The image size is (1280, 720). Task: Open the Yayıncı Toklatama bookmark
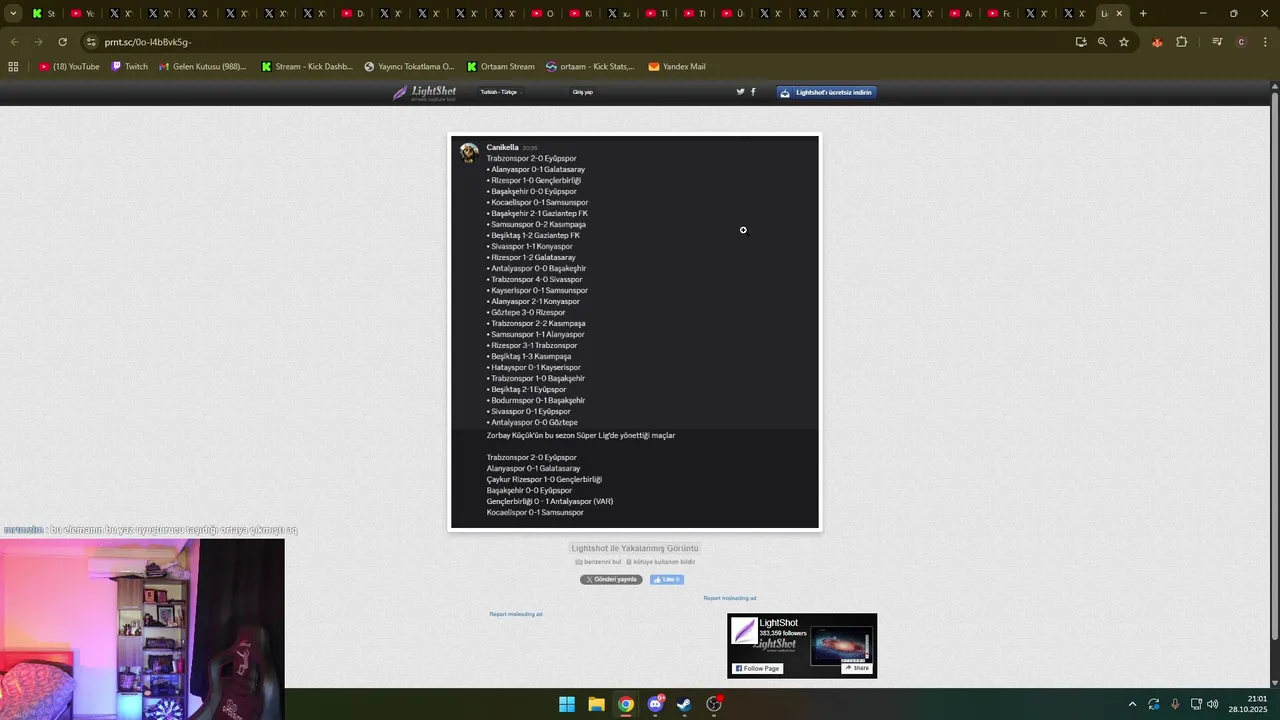[x=409, y=67]
